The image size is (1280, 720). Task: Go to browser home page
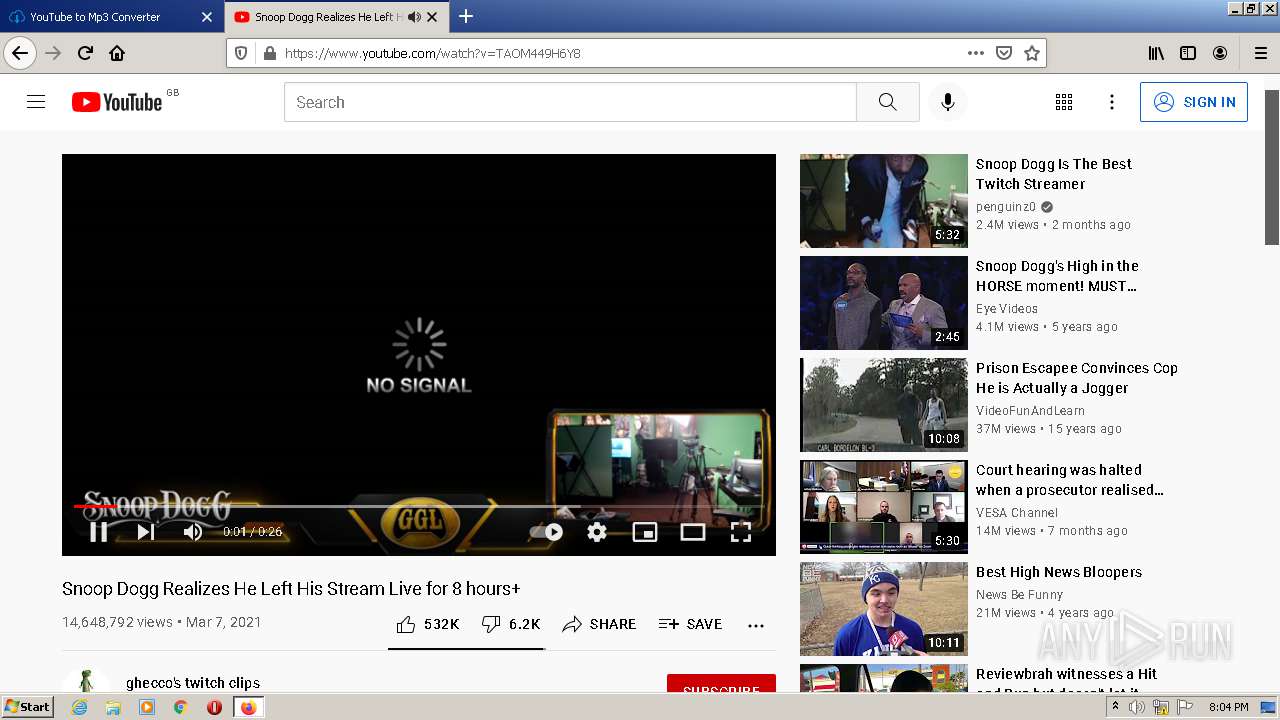pos(117,53)
